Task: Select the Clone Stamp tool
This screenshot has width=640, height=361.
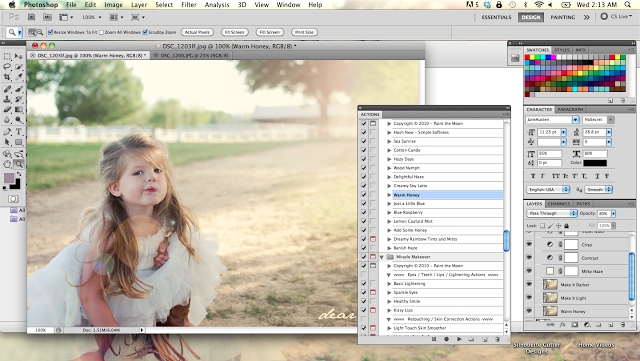Action: [x=7, y=99]
